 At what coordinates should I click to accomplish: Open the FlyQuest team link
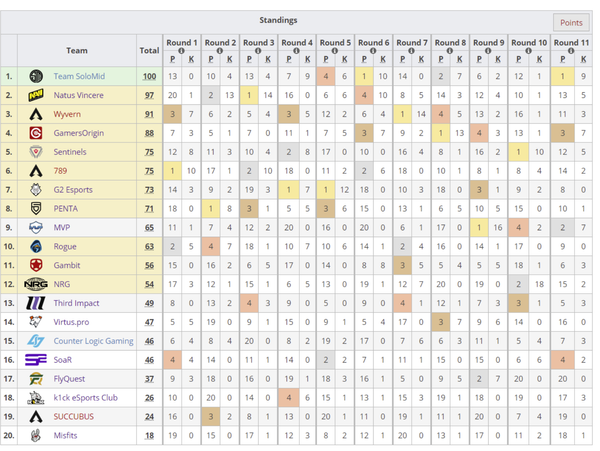69,379
